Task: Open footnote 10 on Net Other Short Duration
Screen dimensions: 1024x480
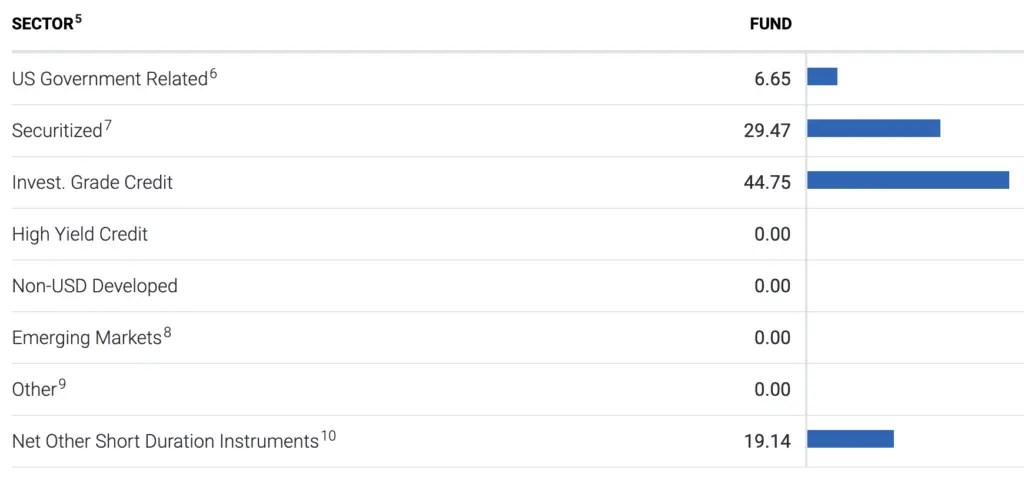Action: click(x=328, y=437)
